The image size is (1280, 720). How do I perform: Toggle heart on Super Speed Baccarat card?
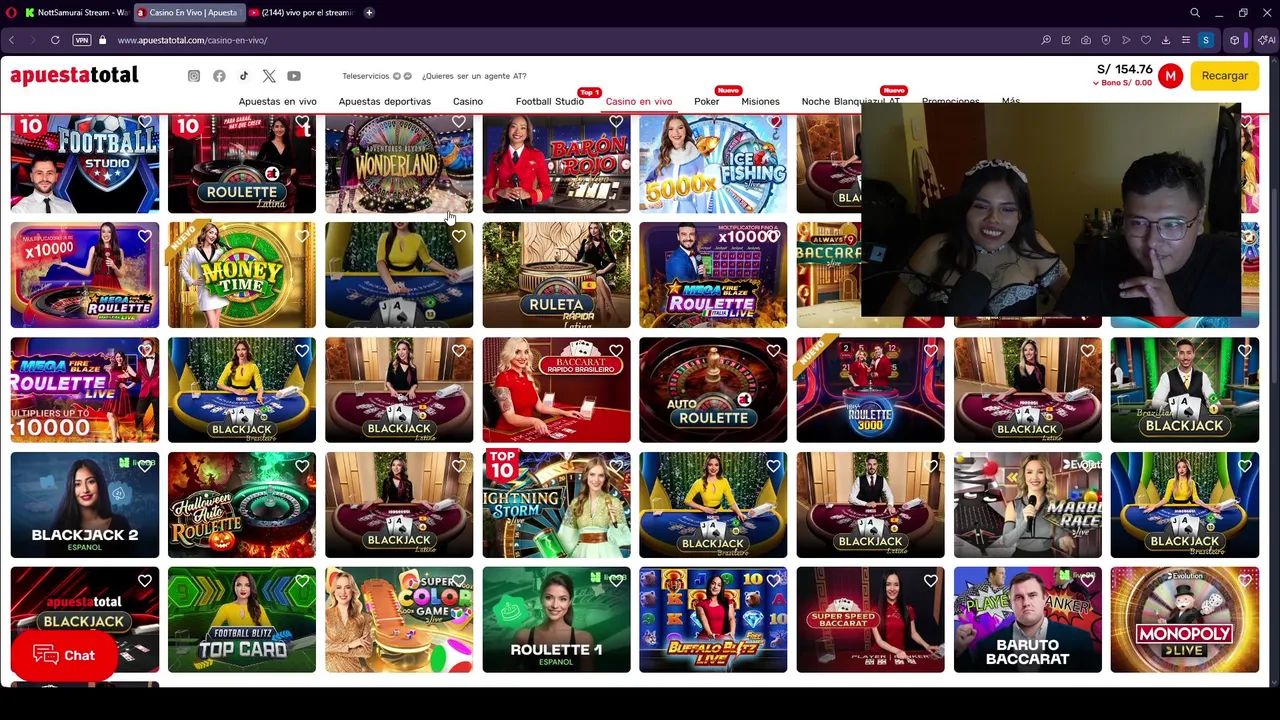click(930, 581)
